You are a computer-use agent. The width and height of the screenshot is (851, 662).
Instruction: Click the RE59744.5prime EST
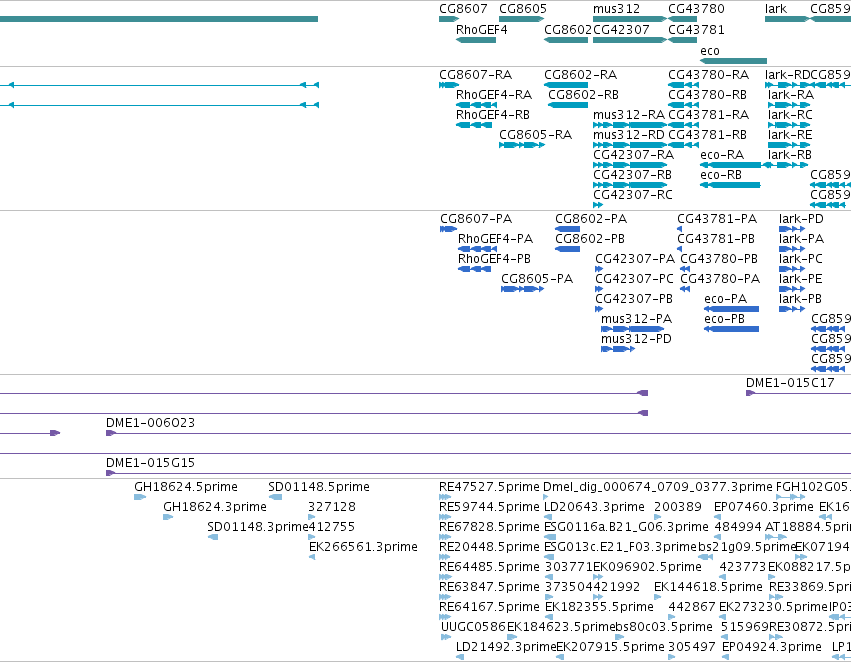445,517
